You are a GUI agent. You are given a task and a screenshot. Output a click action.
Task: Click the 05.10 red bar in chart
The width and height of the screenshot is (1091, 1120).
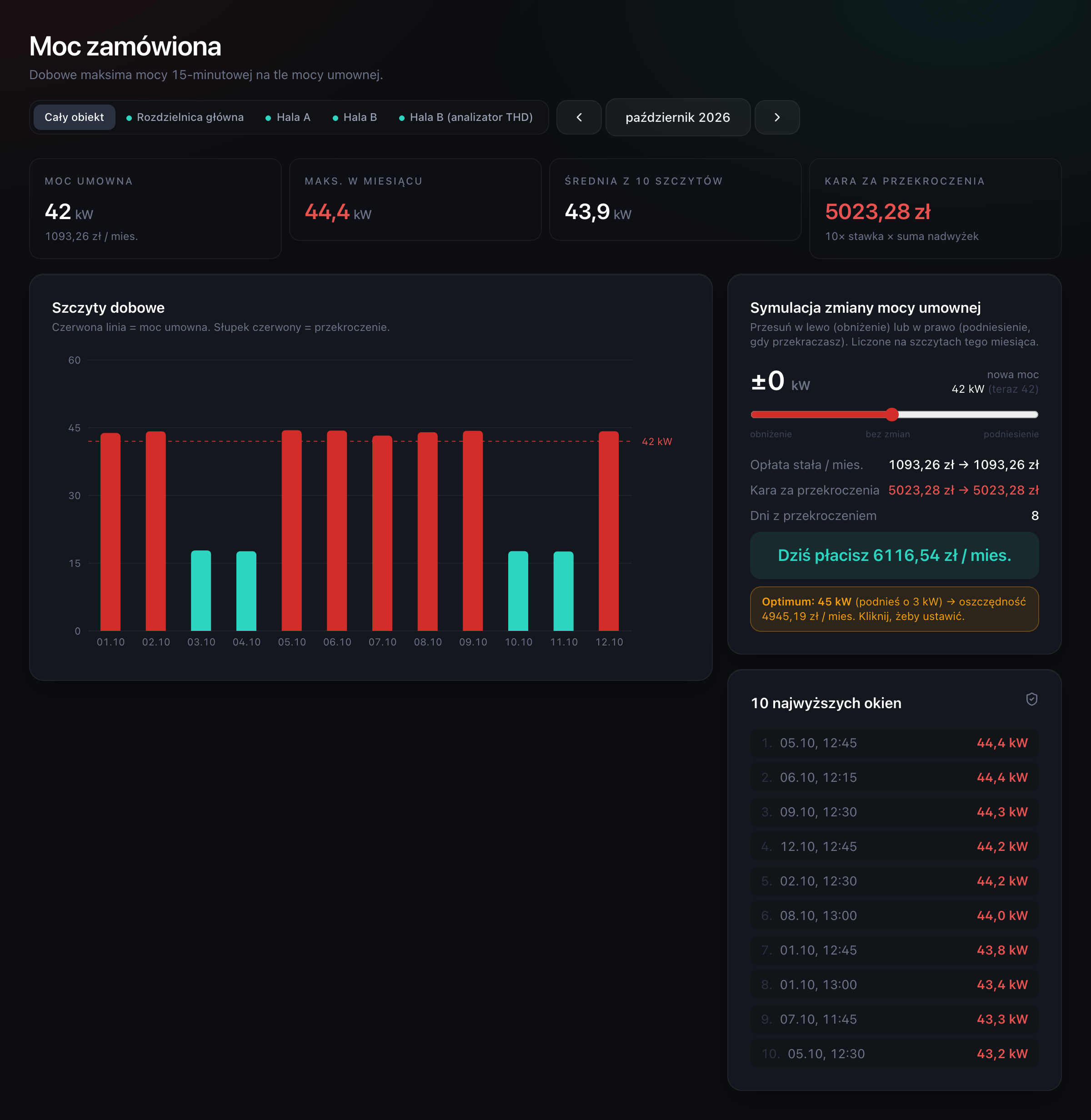[x=292, y=530]
